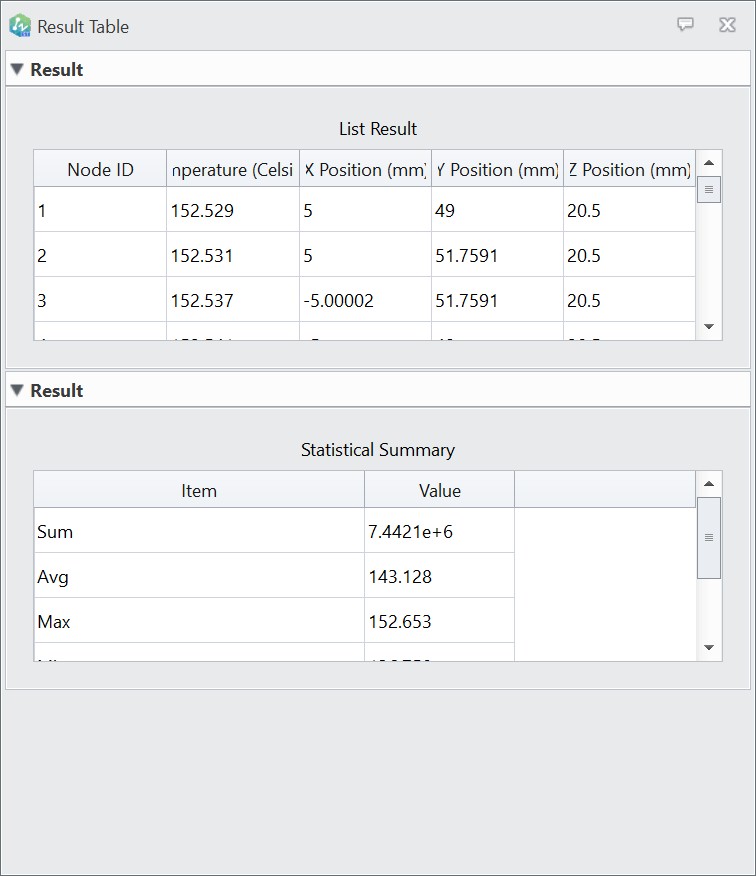The image size is (756, 876).
Task: Click X Position (mm) column header
Action: [365, 170]
